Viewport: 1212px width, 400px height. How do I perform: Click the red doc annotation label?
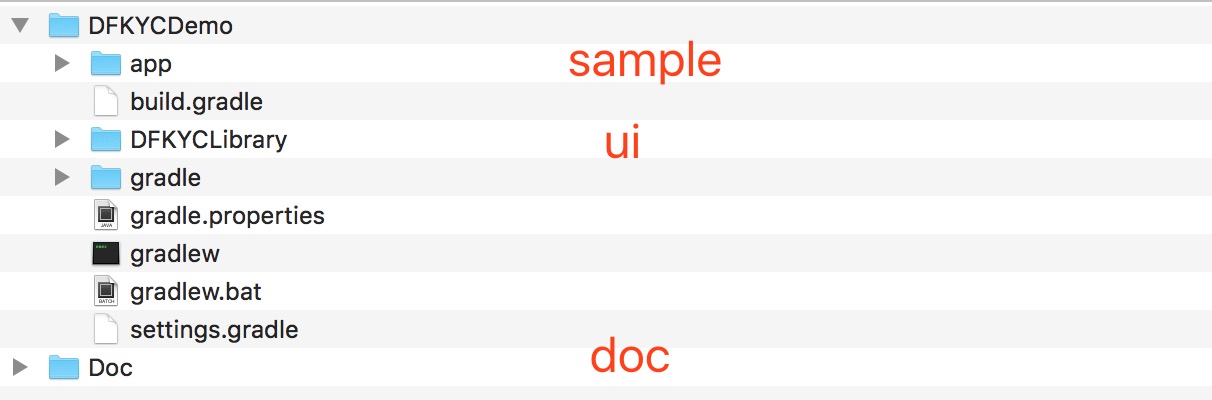tap(629, 357)
